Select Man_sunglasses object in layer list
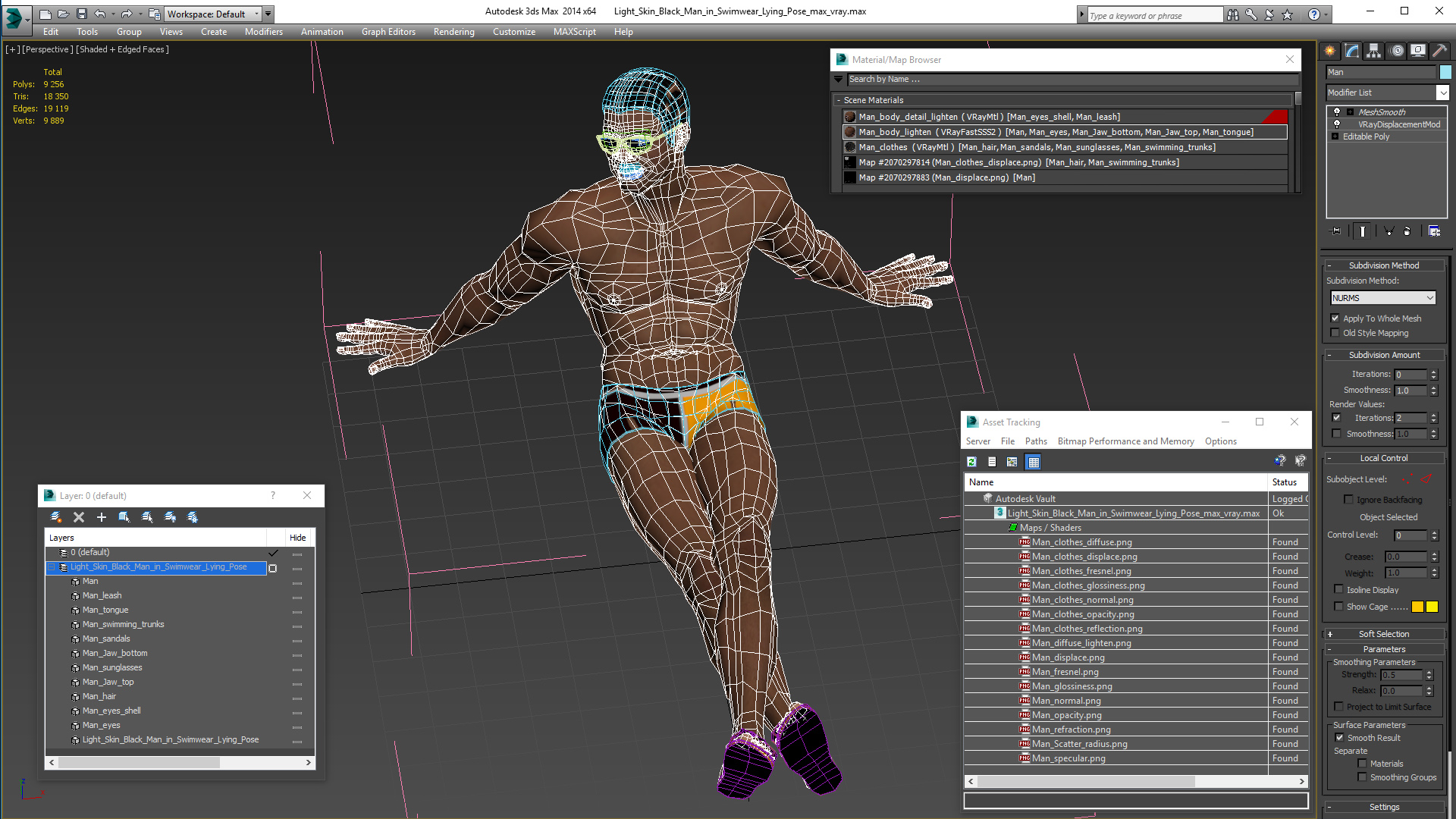 pos(112,668)
